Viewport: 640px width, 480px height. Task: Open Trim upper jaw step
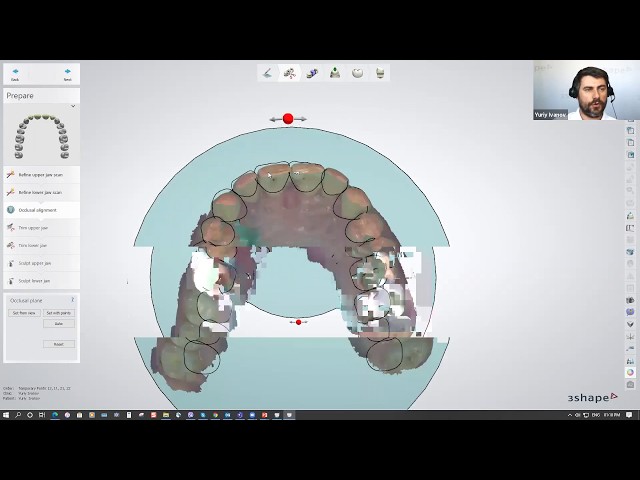point(42,228)
